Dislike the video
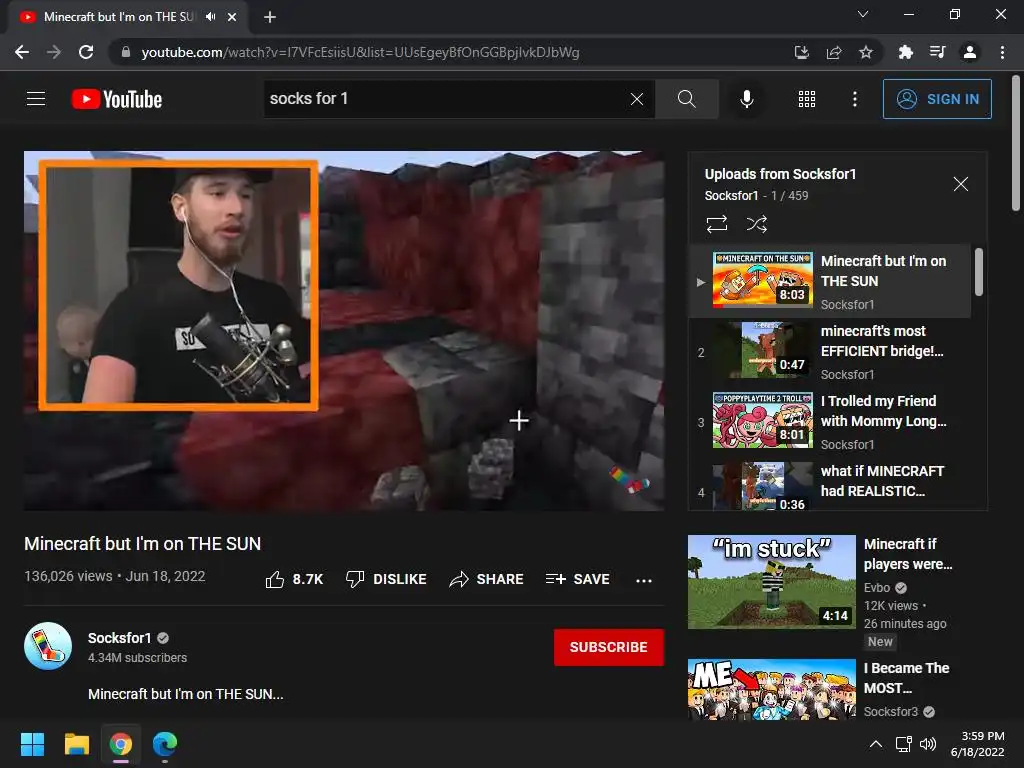Viewport: 1024px width, 768px height. (386, 579)
